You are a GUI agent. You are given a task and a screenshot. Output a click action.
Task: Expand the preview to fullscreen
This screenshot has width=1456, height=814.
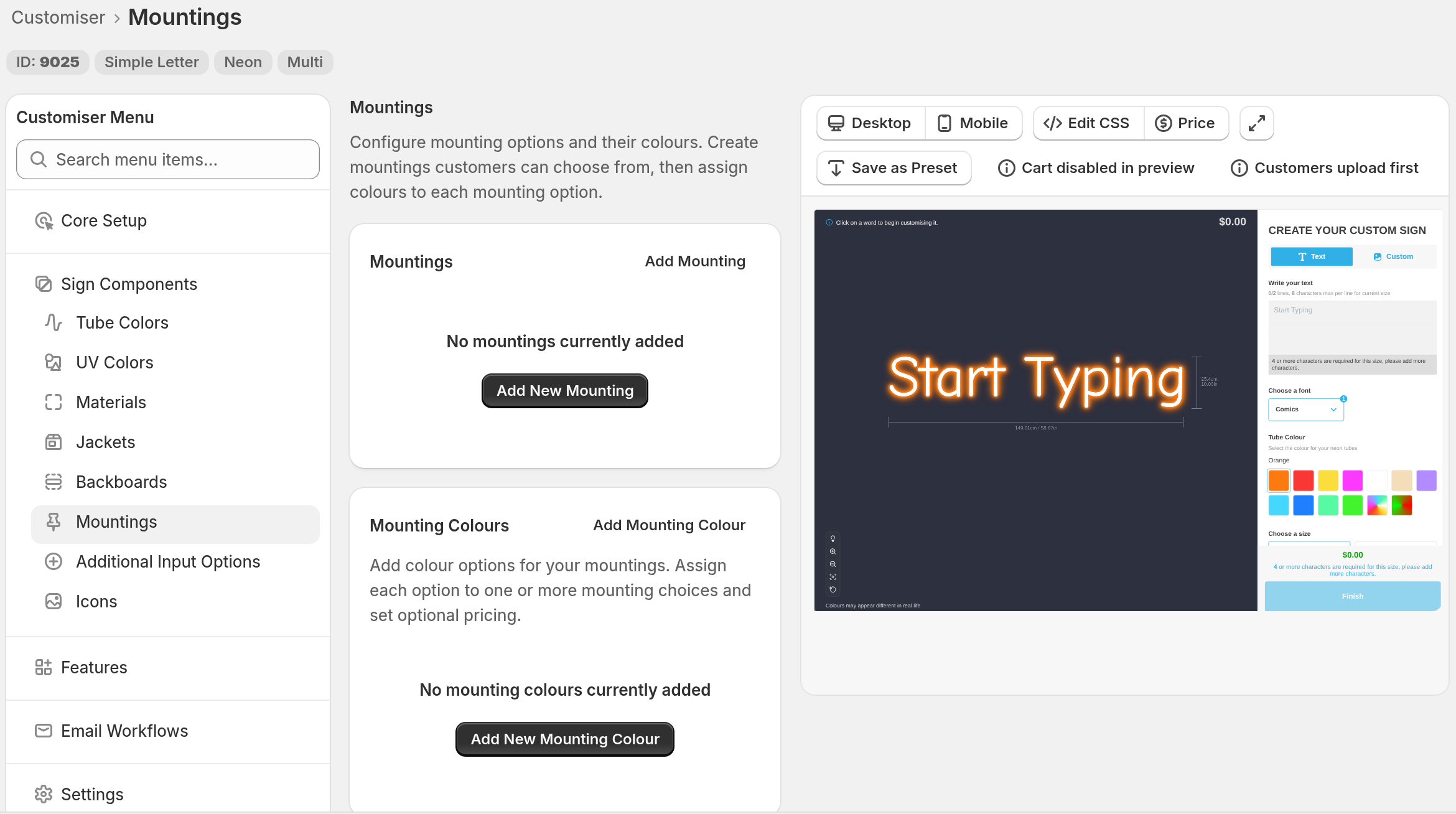pyautogui.click(x=1256, y=123)
